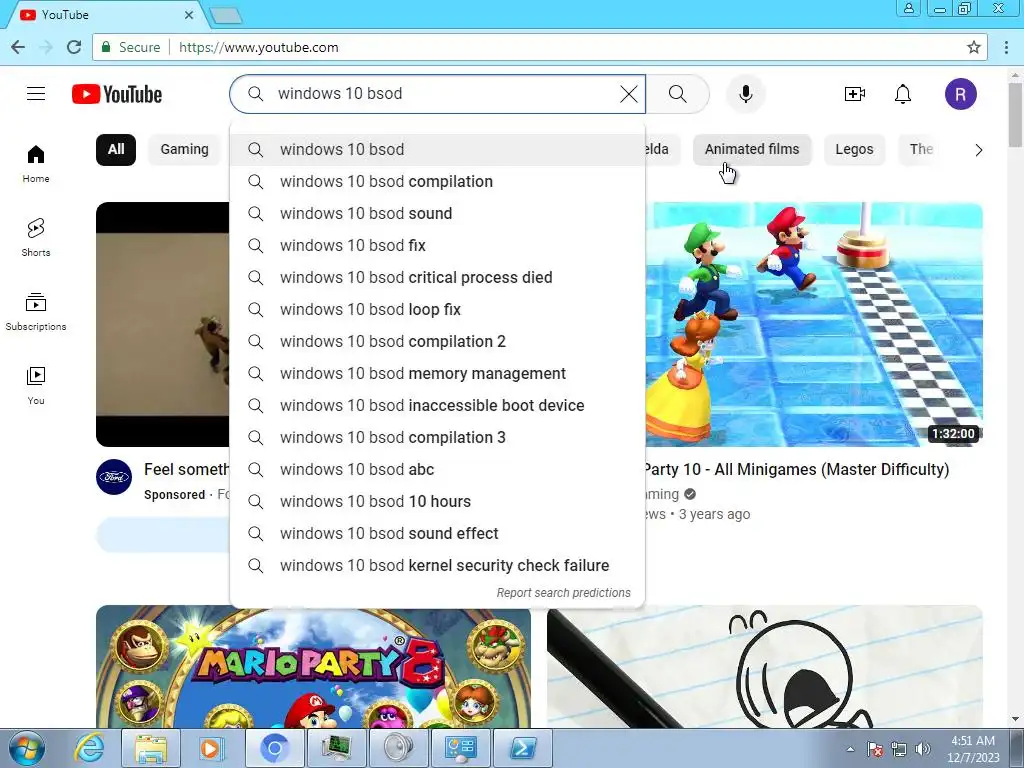
Task: Open the You section in the sidebar
Action: [x=36, y=385]
